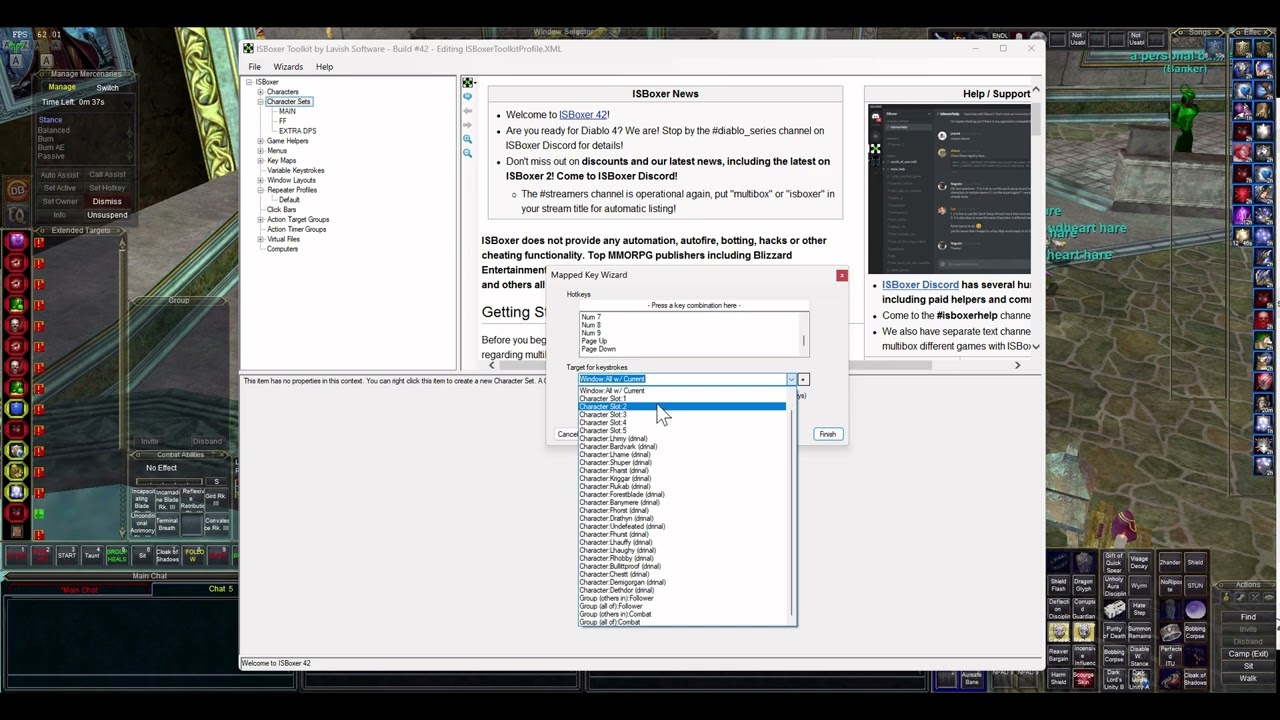Open the ISBoxer 42 link
This screenshot has height=720, width=1280.
pyautogui.click(x=583, y=115)
